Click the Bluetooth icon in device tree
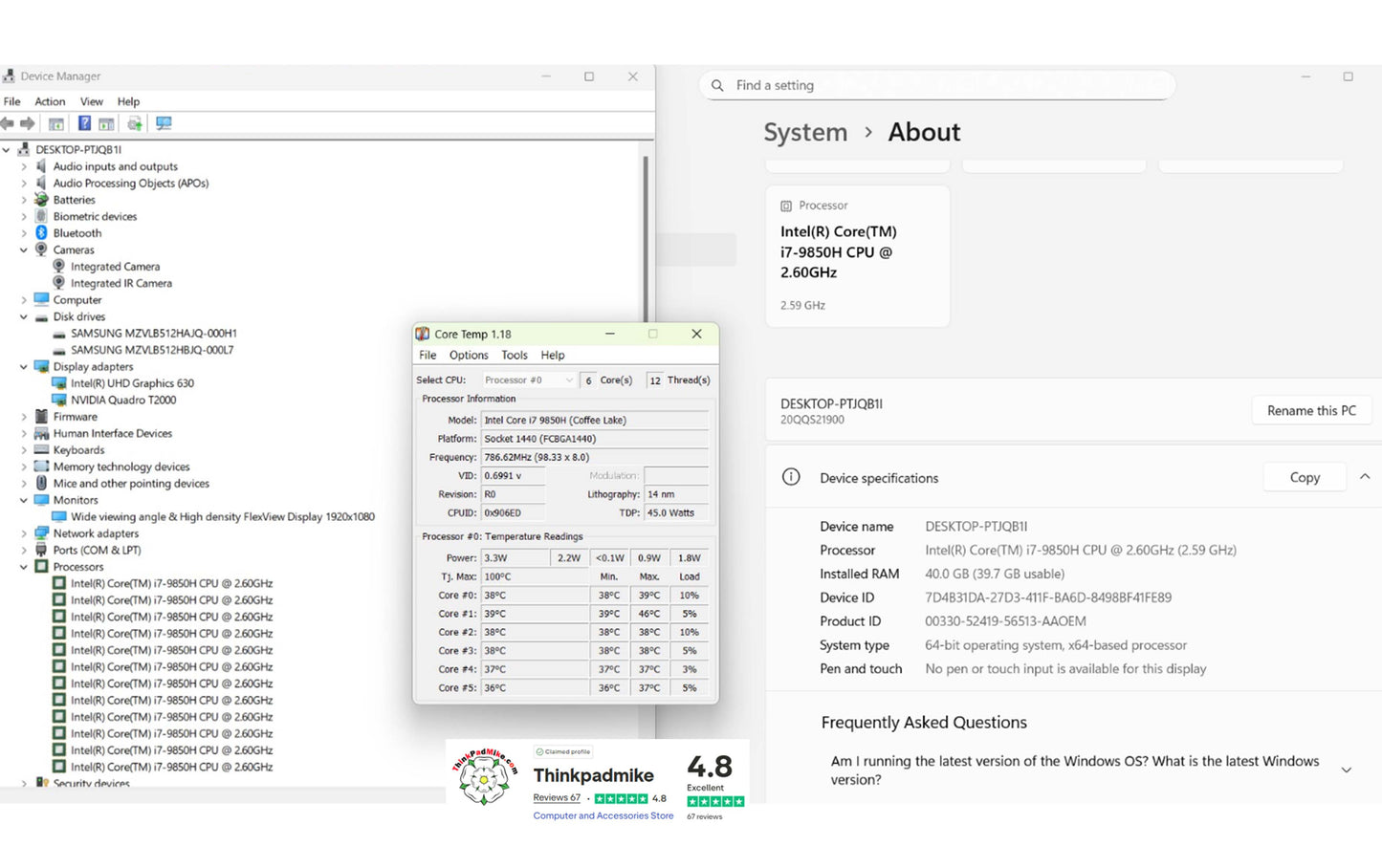The image size is (1382, 868). (x=41, y=233)
